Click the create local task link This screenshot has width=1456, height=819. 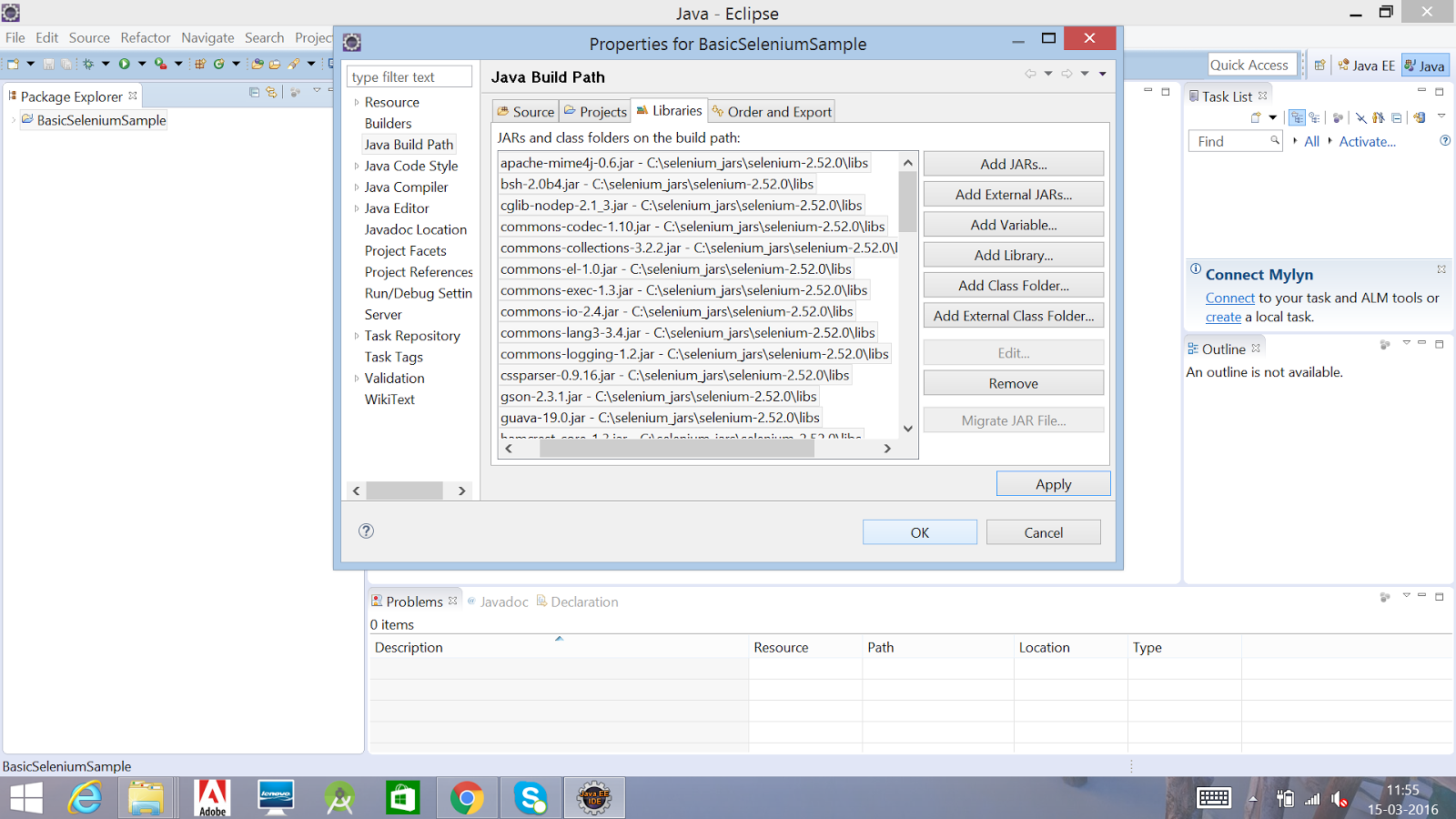[x=1223, y=317]
